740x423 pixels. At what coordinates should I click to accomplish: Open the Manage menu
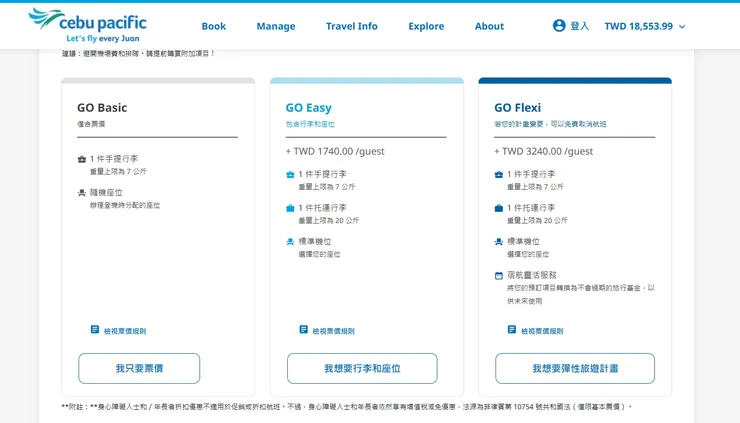point(276,26)
